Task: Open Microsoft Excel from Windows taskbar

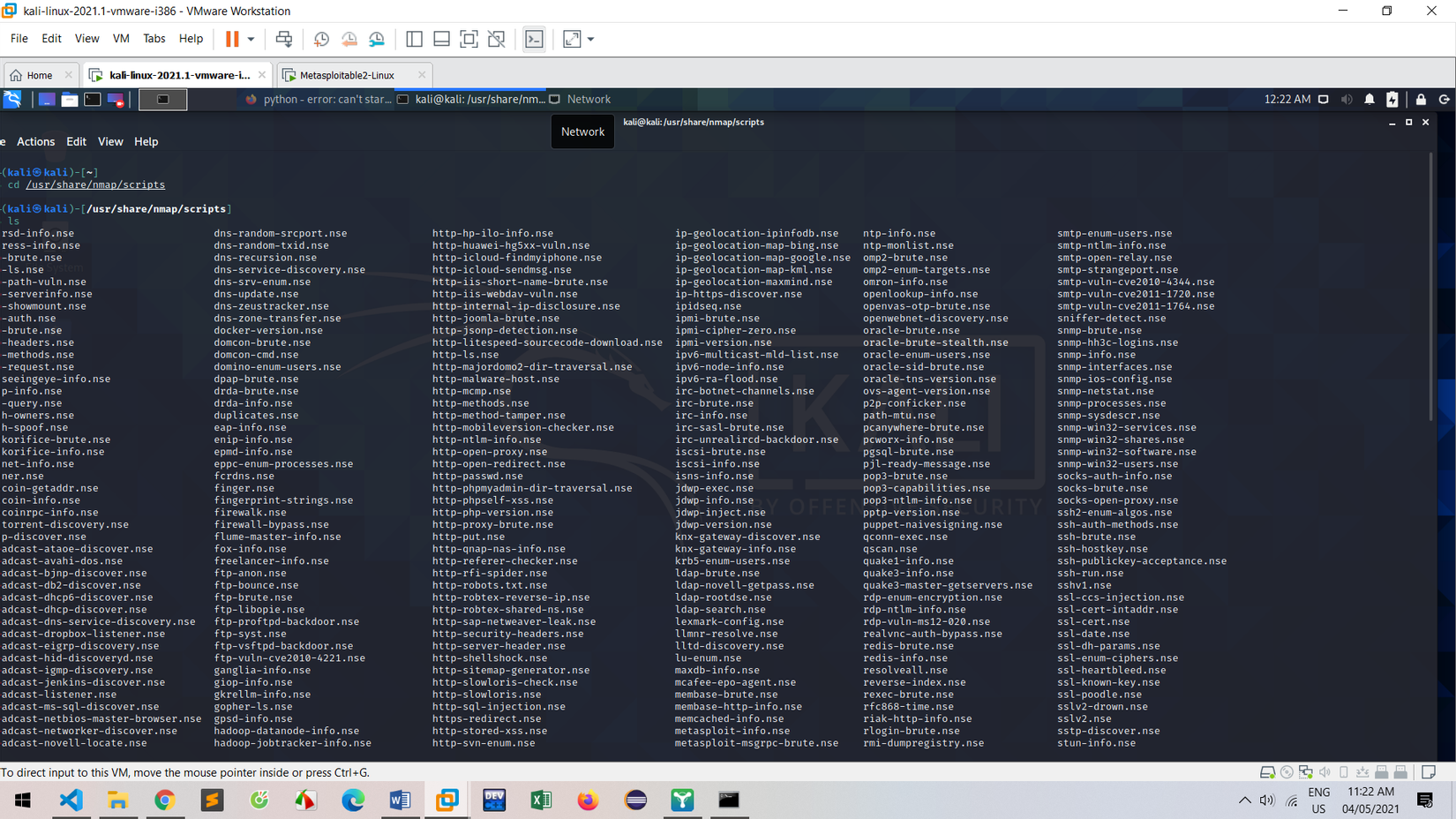Action: click(541, 800)
